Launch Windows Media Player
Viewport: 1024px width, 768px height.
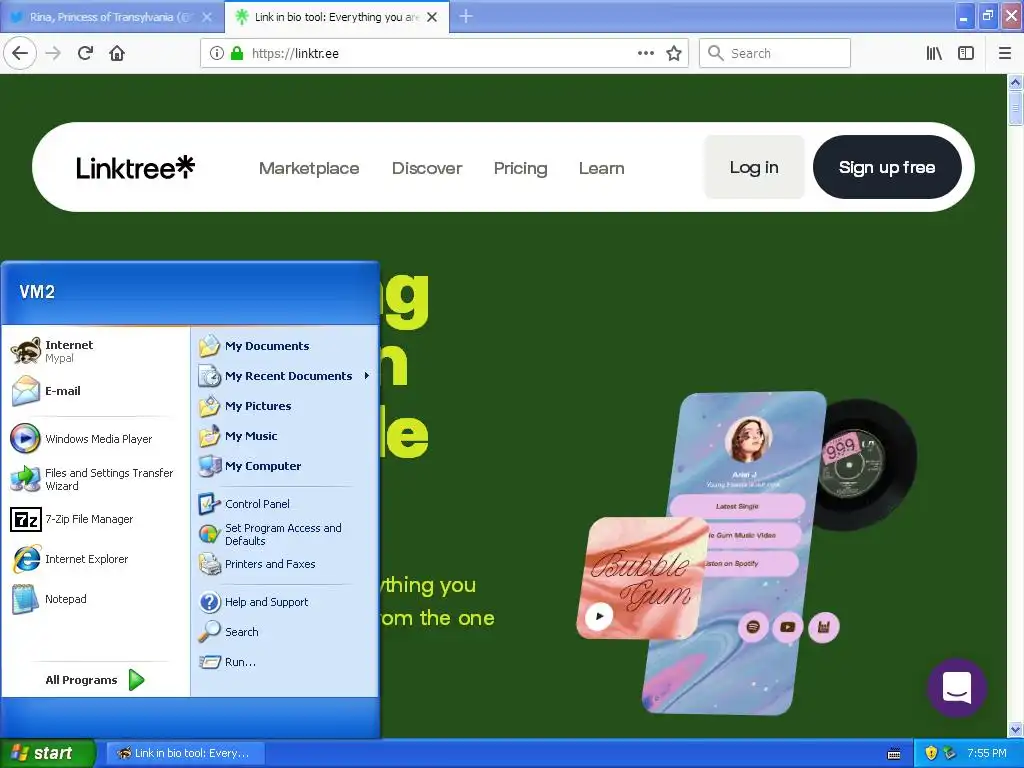coord(95,439)
